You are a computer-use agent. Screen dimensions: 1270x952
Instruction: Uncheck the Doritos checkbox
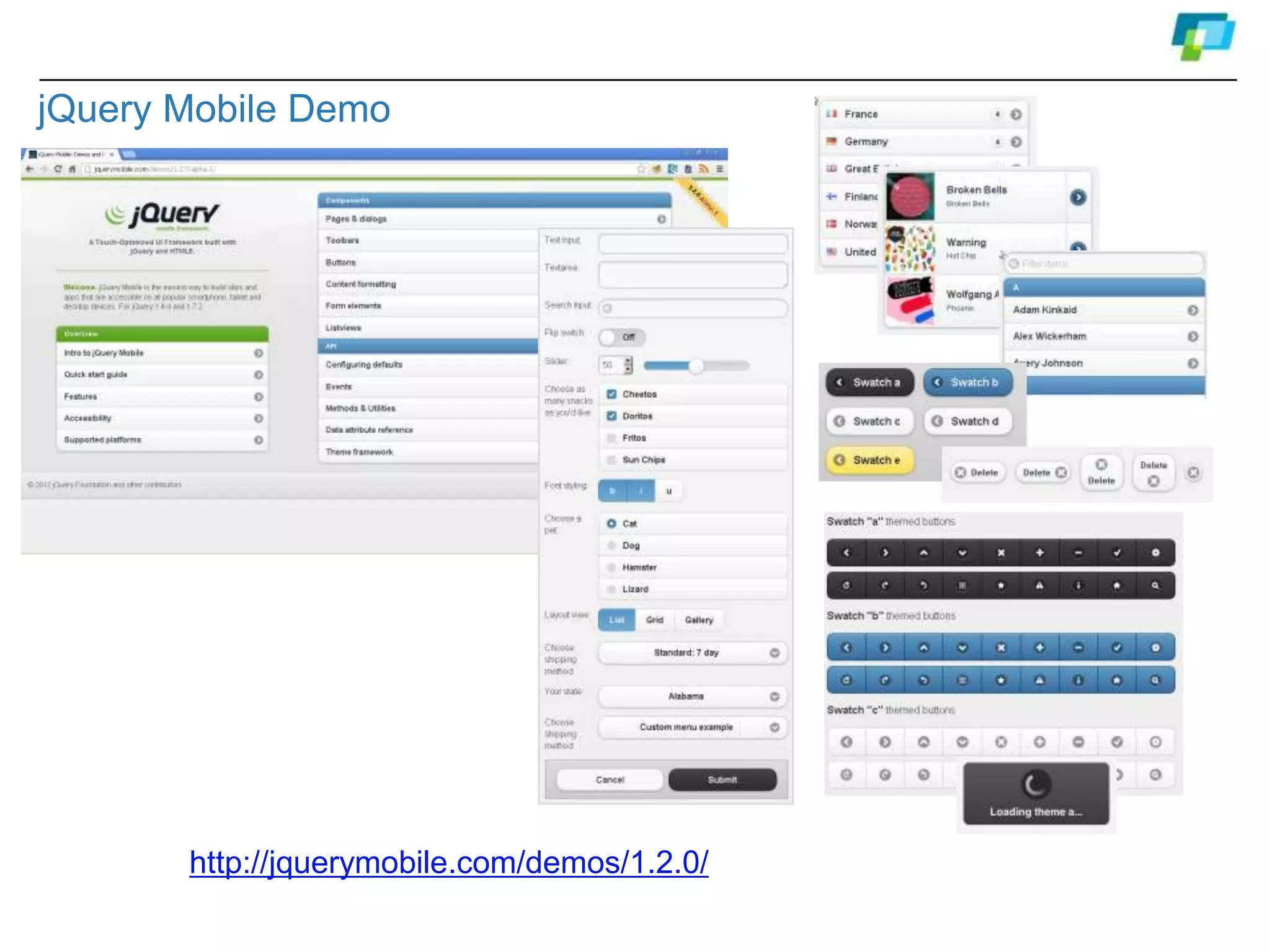click(x=611, y=416)
